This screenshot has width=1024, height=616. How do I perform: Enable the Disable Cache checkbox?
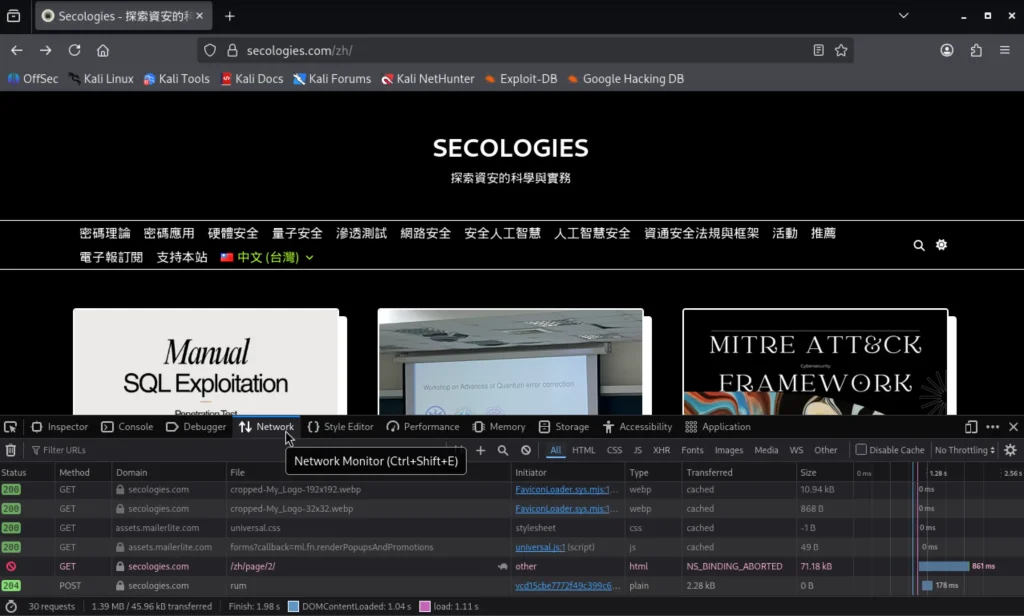(x=861, y=450)
